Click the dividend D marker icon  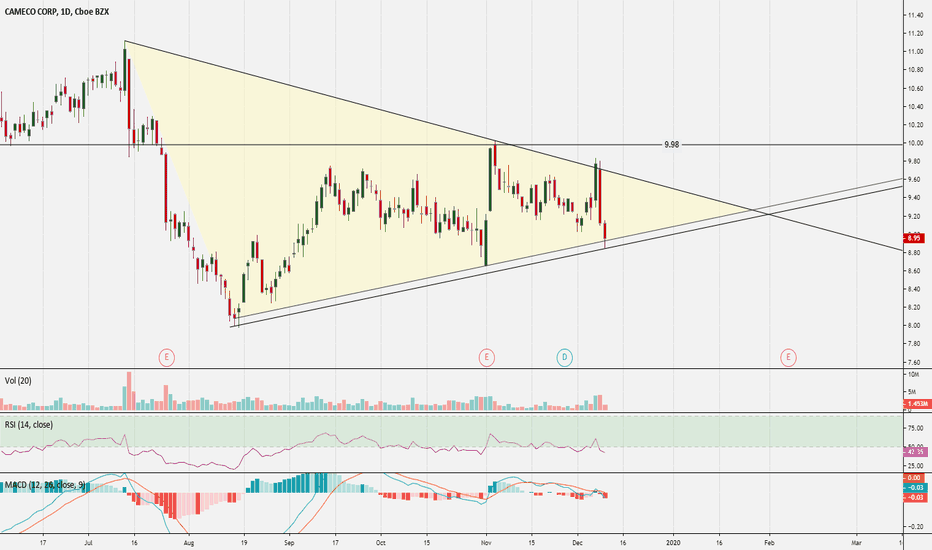coord(564,357)
